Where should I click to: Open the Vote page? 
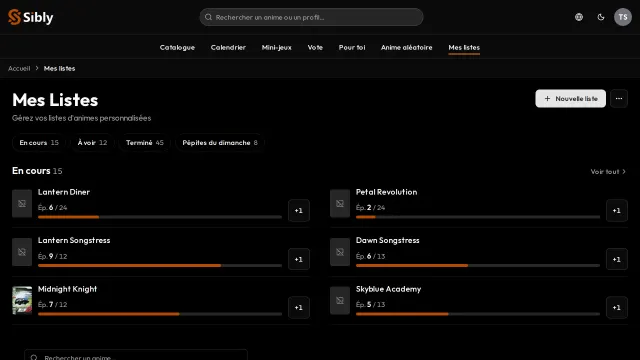315,47
